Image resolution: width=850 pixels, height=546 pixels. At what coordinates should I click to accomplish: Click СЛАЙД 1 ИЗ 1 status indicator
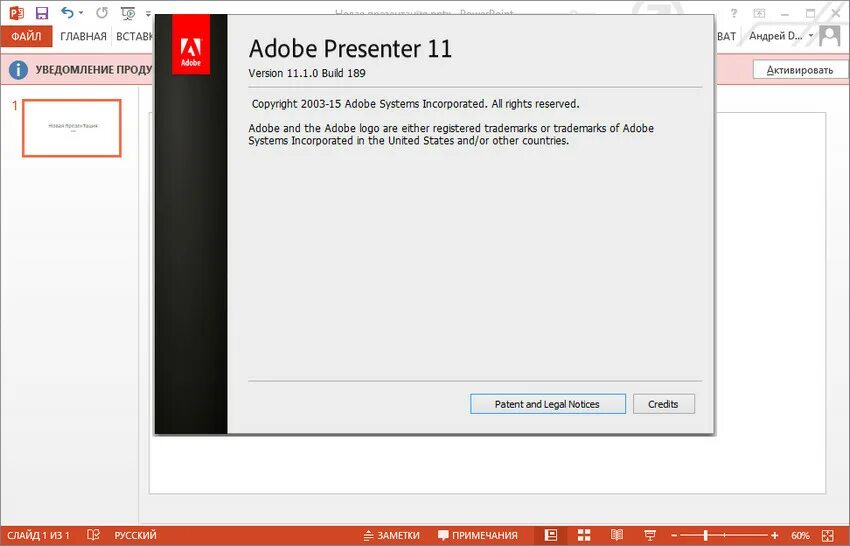[38, 535]
